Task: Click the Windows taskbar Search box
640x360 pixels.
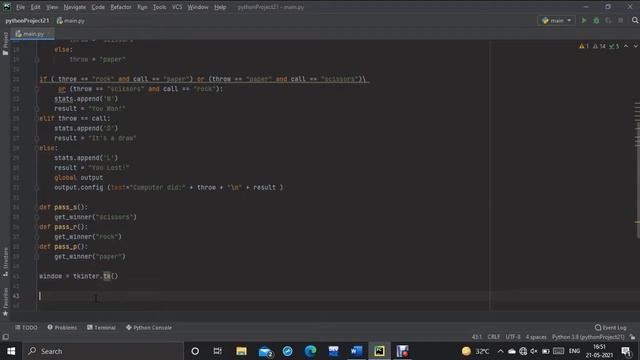Action: click(102, 351)
